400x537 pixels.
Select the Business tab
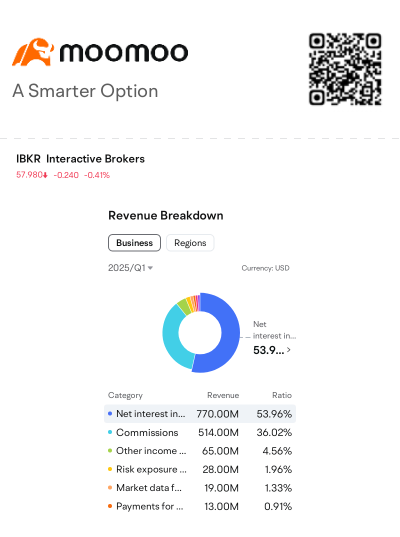tap(134, 243)
